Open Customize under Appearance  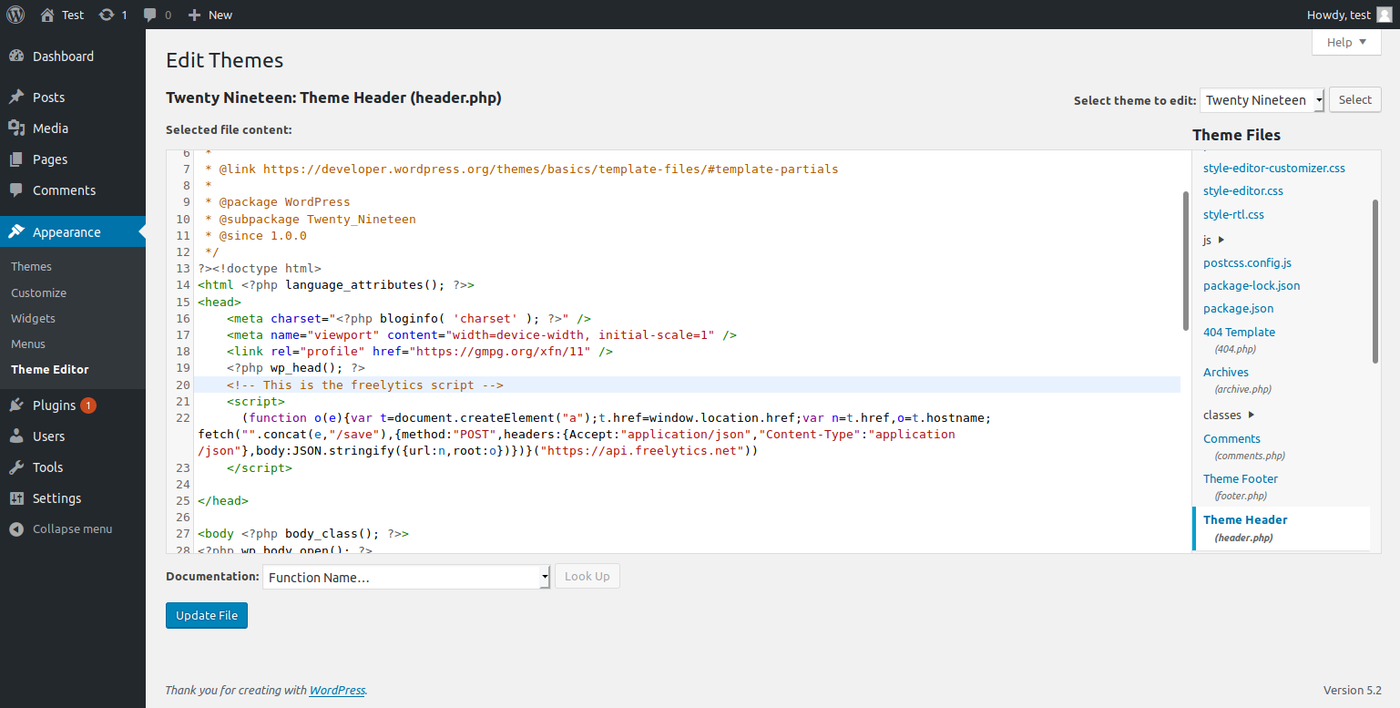click(x=38, y=293)
